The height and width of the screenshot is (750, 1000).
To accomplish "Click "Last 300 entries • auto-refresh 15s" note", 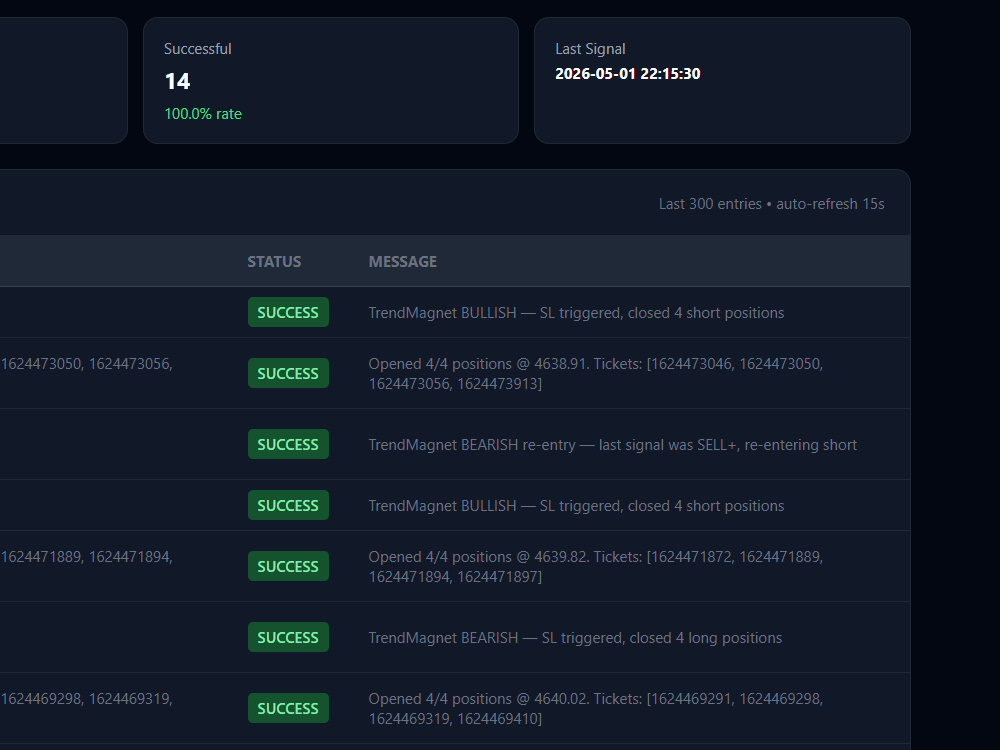I will tap(771, 203).
